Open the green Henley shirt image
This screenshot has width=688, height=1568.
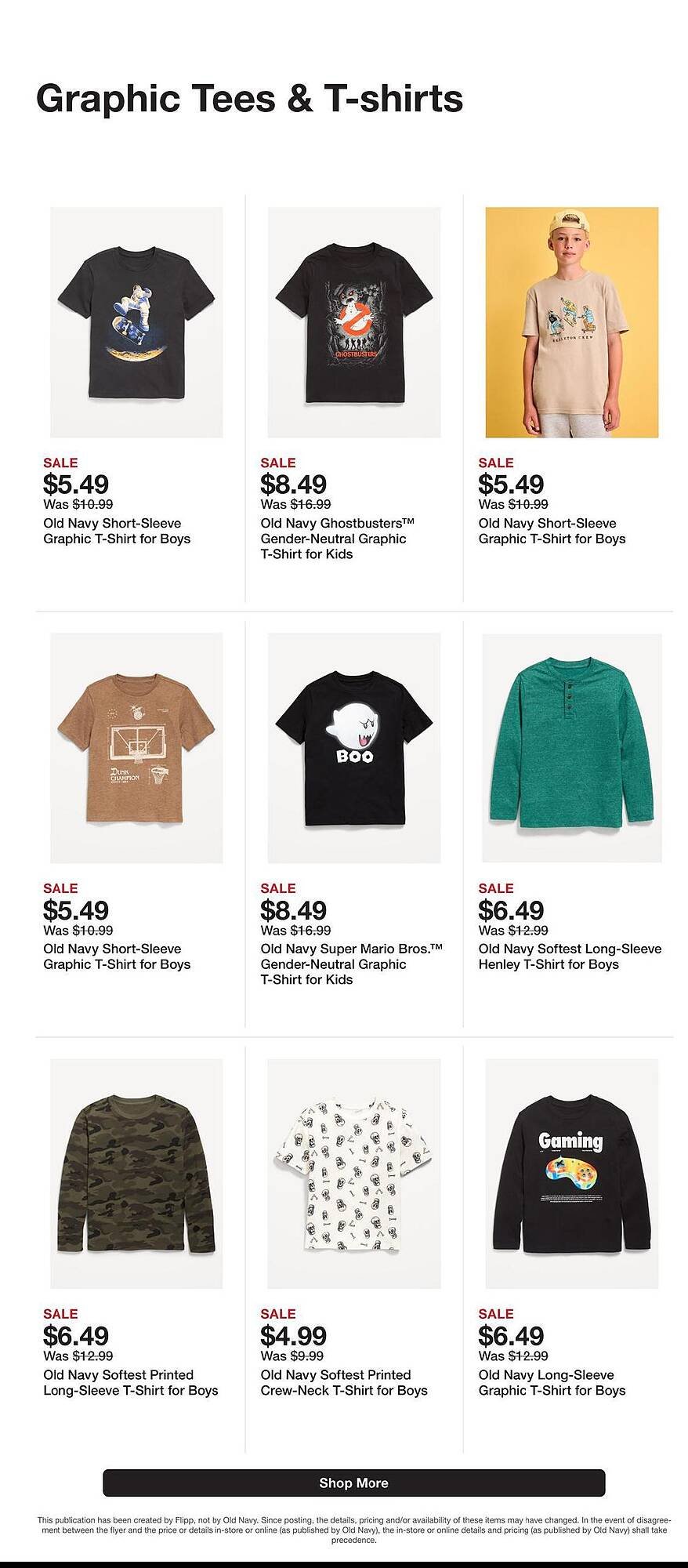(x=571, y=748)
